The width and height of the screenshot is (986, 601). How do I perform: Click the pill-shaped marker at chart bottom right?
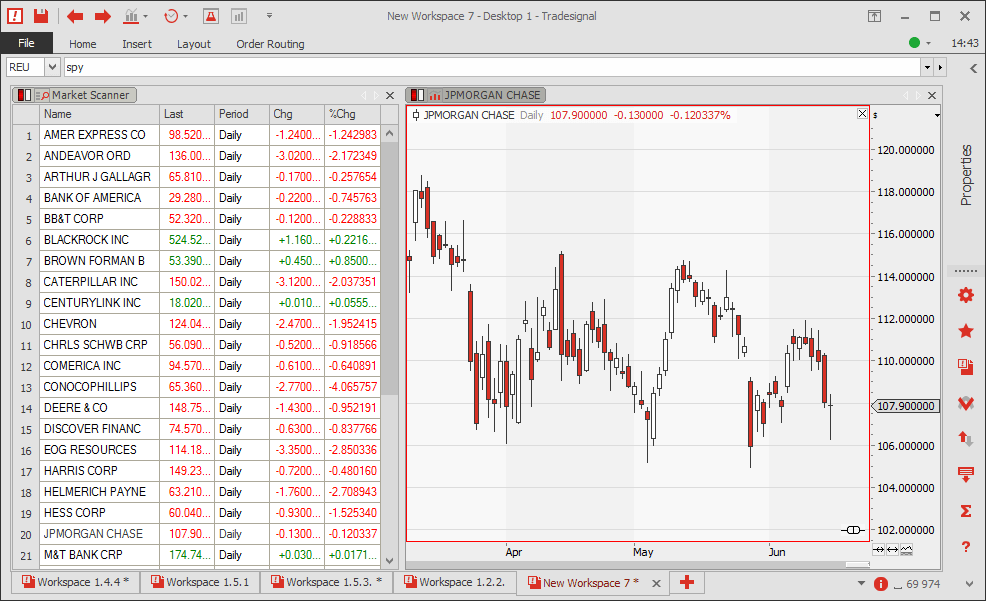tap(853, 530)
